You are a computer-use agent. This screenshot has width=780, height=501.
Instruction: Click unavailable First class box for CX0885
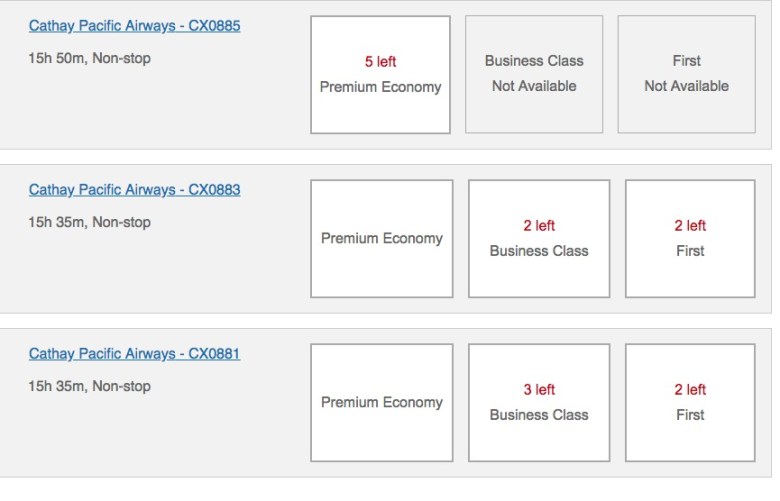point(686,75)
